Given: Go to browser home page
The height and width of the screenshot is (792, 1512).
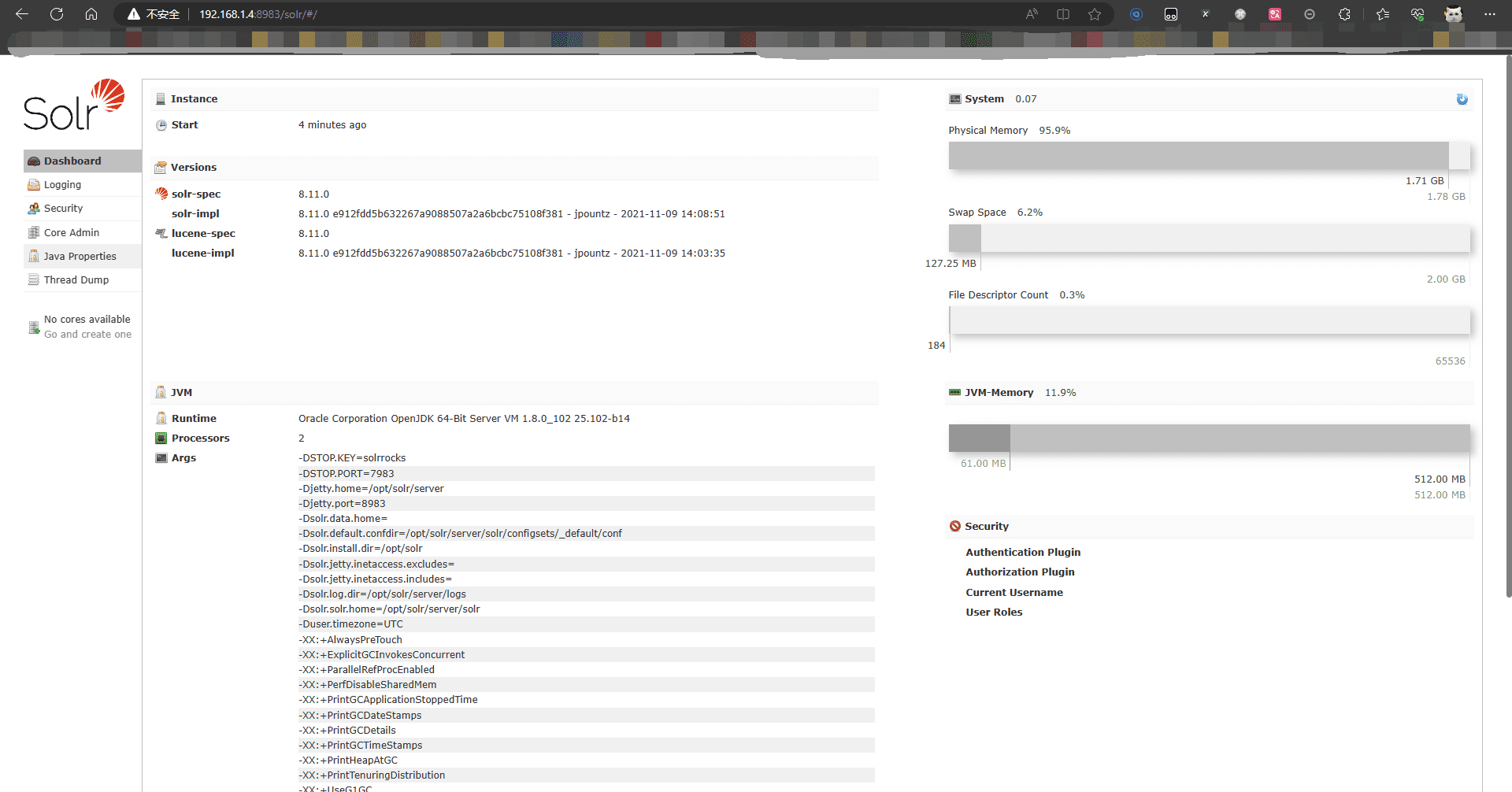Looking at the screenshot, I should point(91,14).
